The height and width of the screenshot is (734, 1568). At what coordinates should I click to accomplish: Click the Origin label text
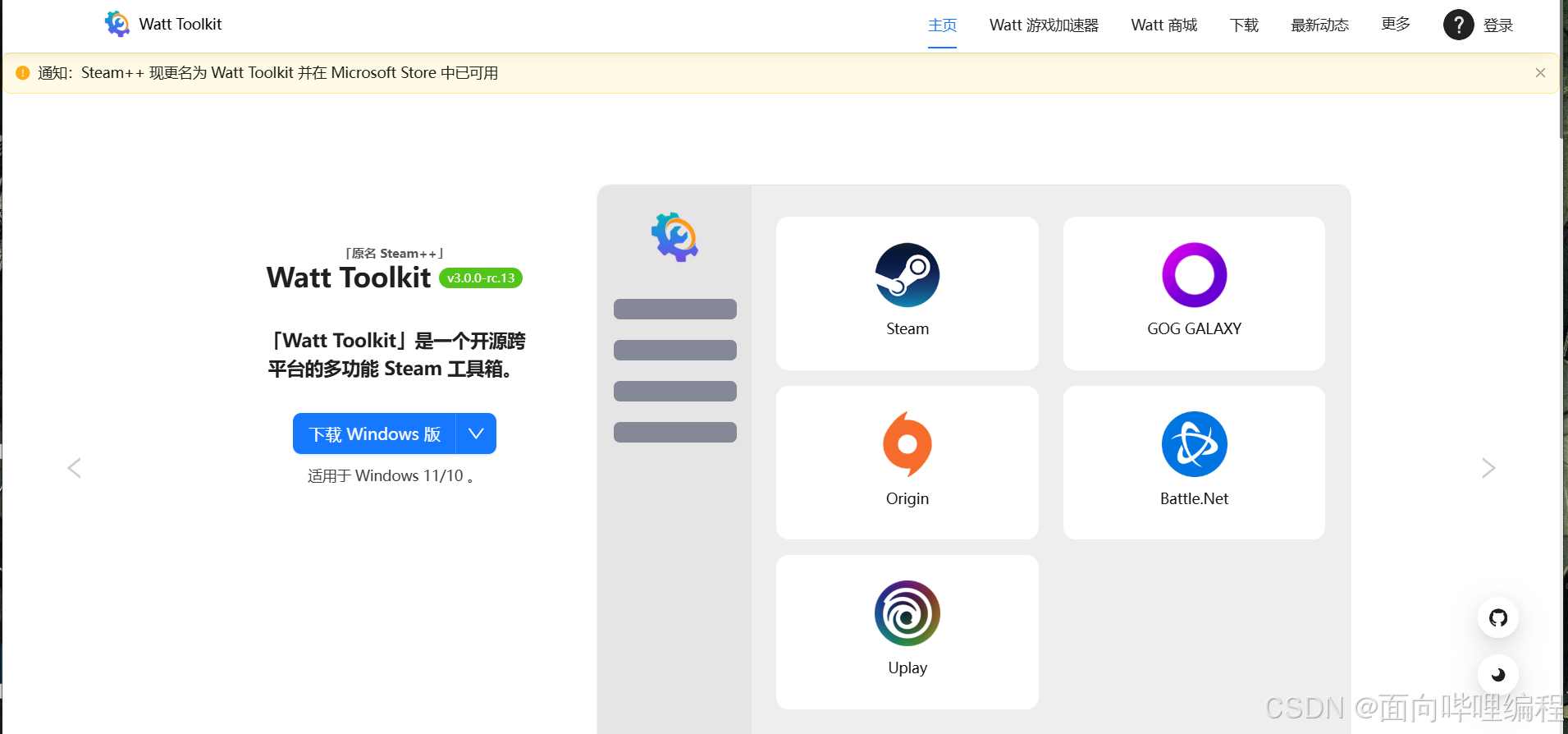[907, 498]
